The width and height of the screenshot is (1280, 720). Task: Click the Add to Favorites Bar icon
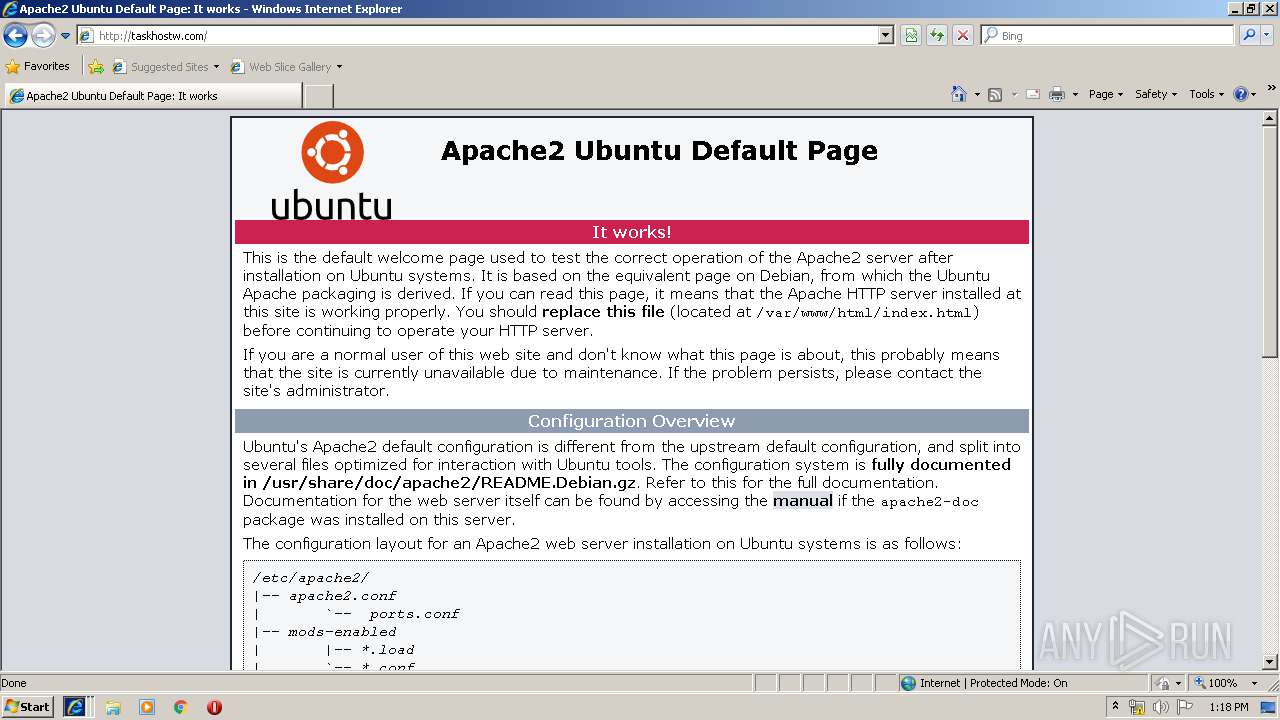(x=96, y=67)
